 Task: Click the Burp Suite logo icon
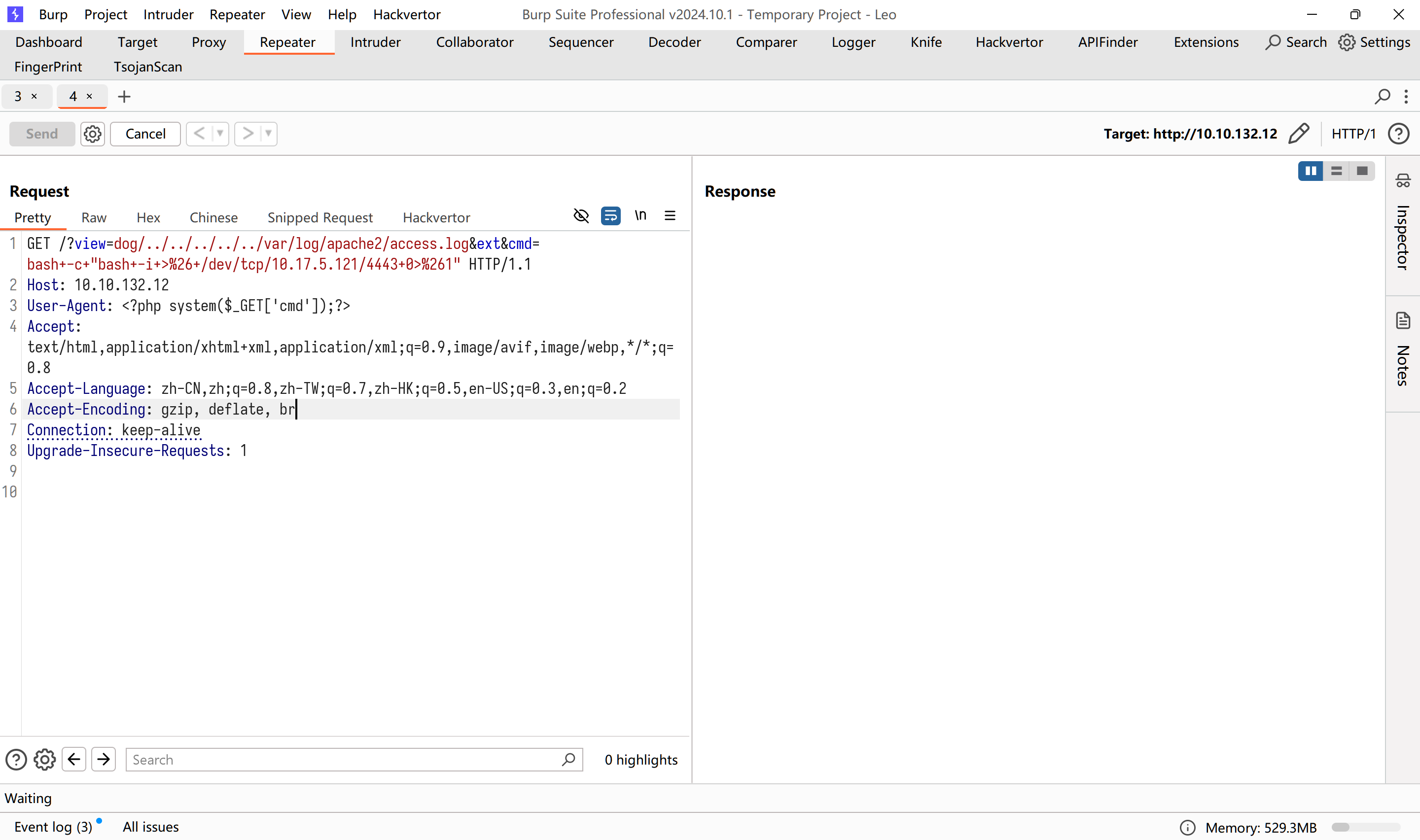pos(15,14)
